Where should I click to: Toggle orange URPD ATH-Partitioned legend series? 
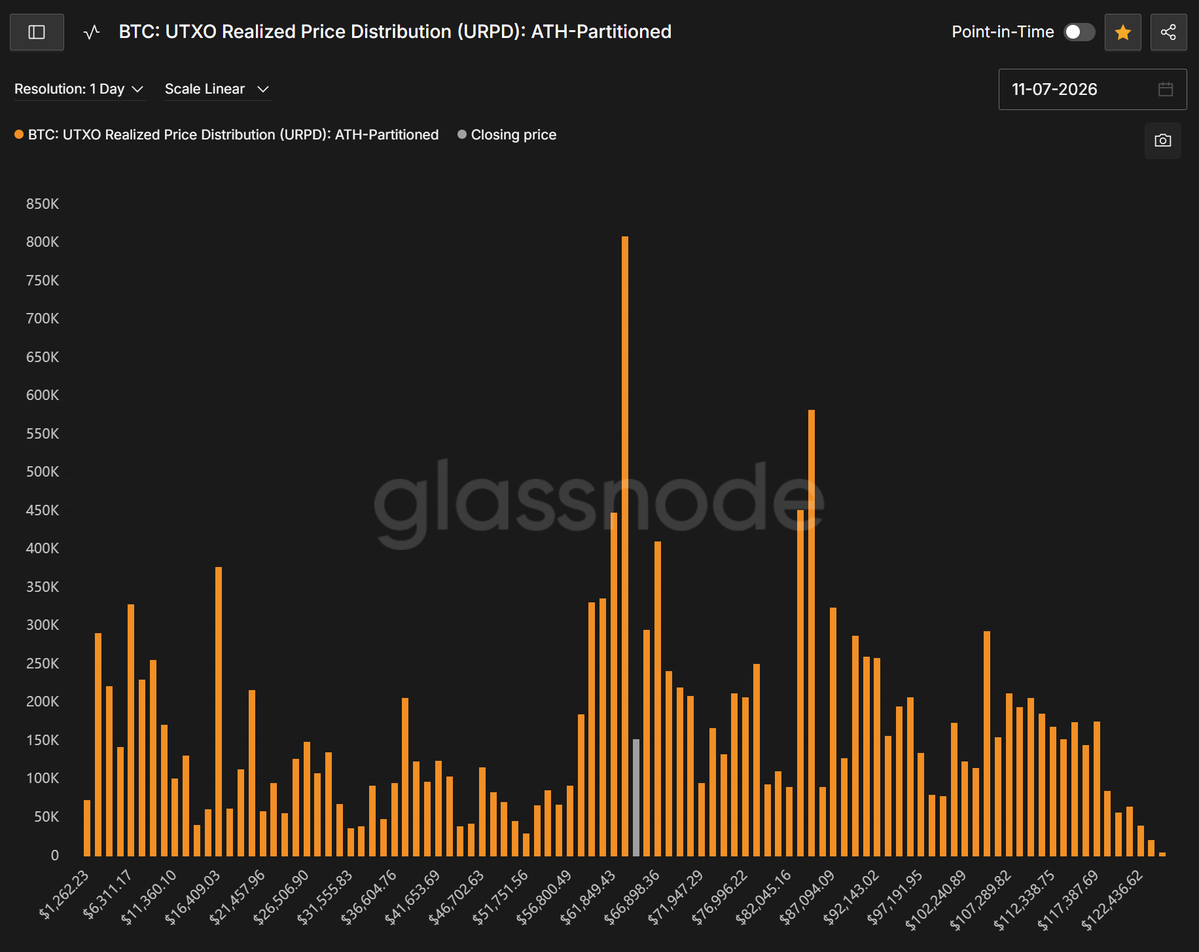coord(226,135)
